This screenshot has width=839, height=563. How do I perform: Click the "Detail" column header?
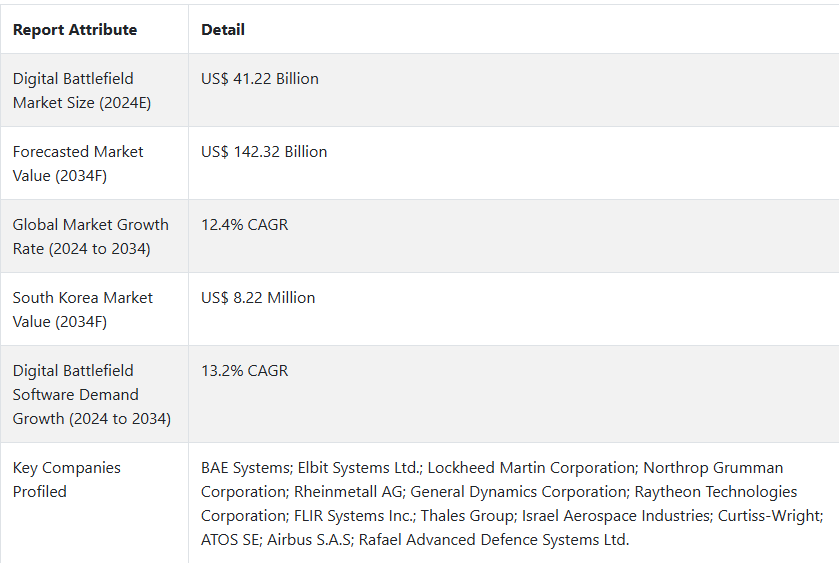point(223,30)
